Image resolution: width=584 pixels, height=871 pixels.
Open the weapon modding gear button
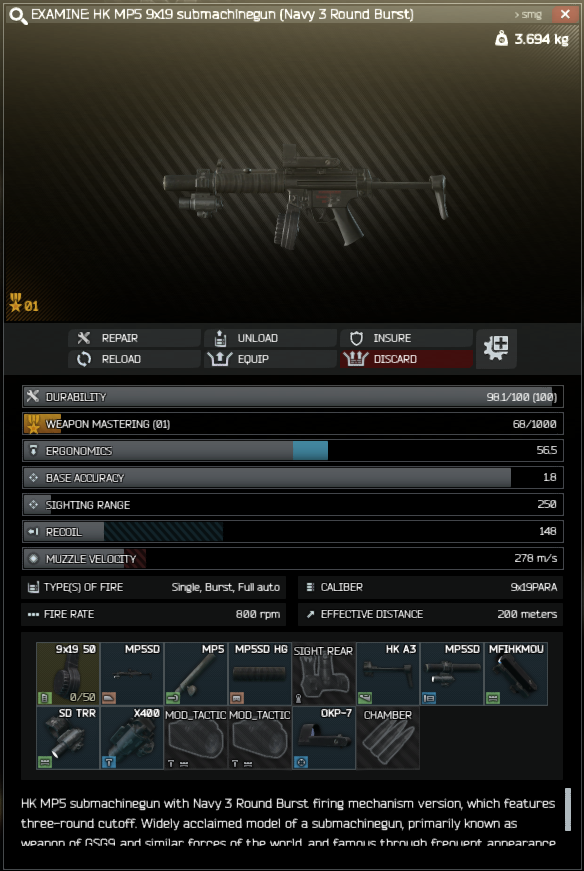tap(496, 348)
